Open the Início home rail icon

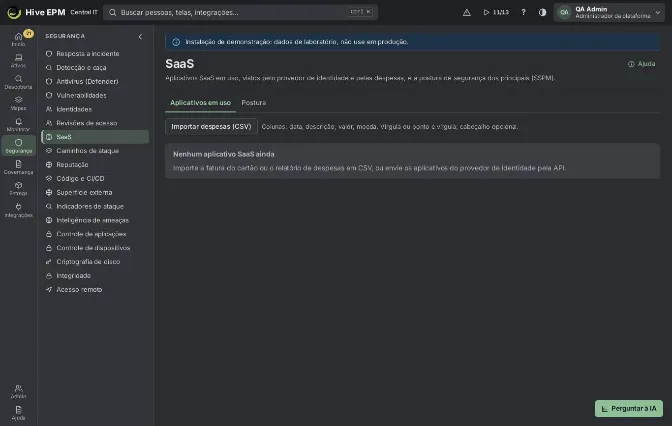click(x=18, y=39)
